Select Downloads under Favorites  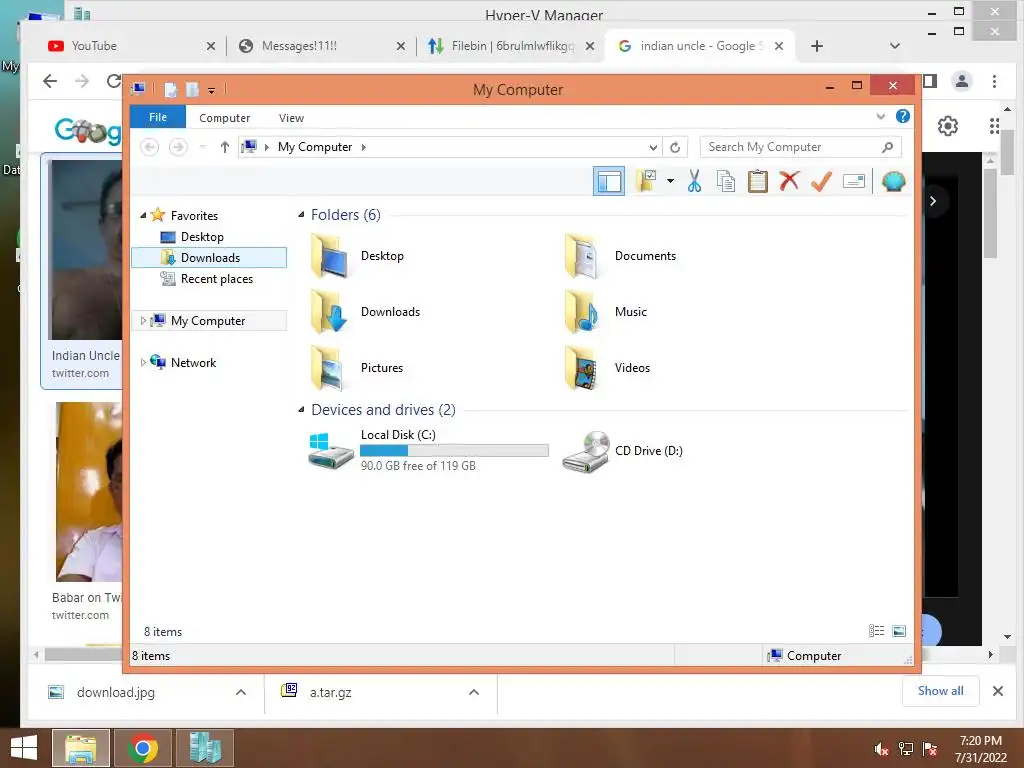tap(209, 257)
